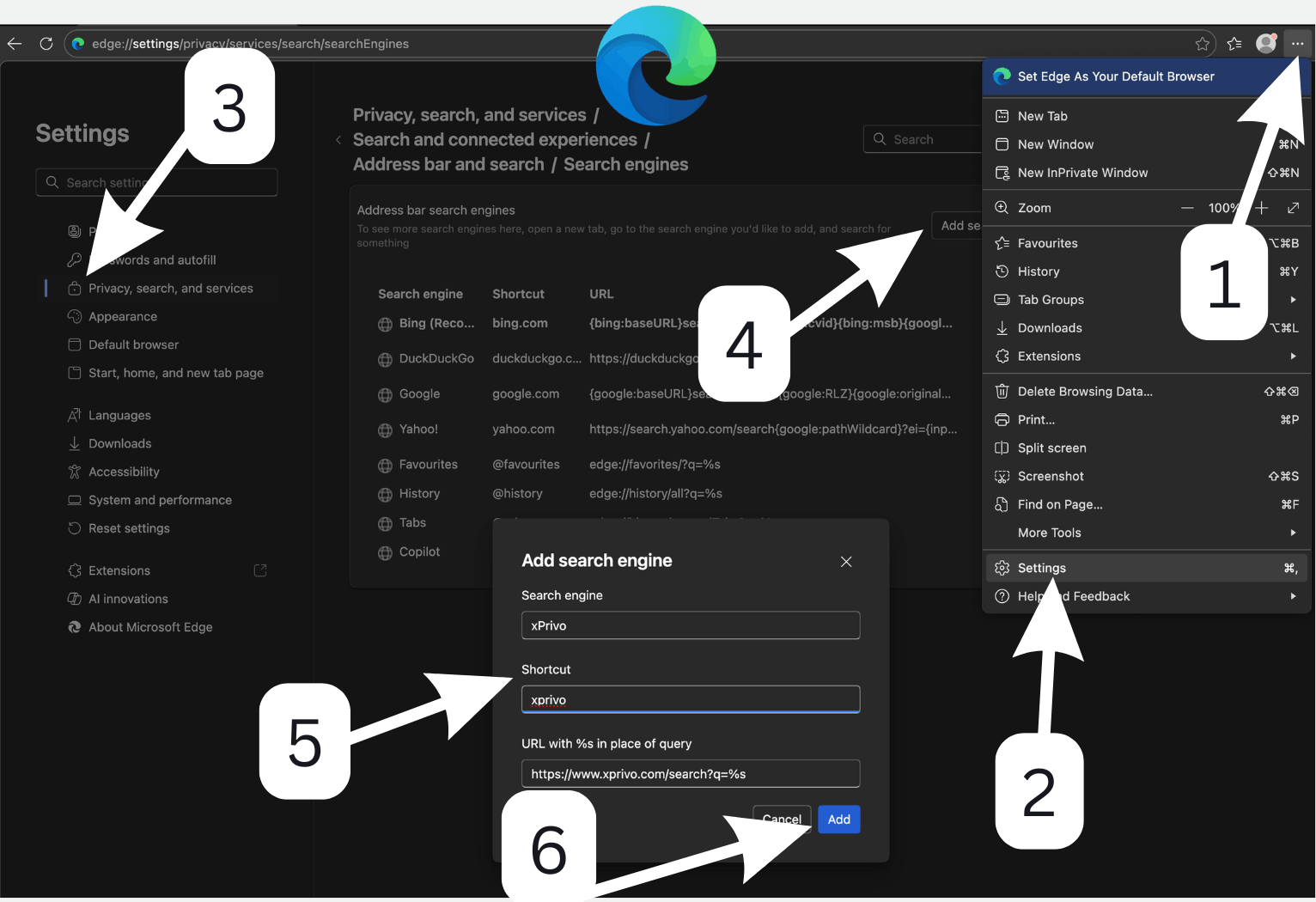Choose New InPrivate Window menu item
The width and height of the screenshot is (1316, 902).
coord(1147,173)
